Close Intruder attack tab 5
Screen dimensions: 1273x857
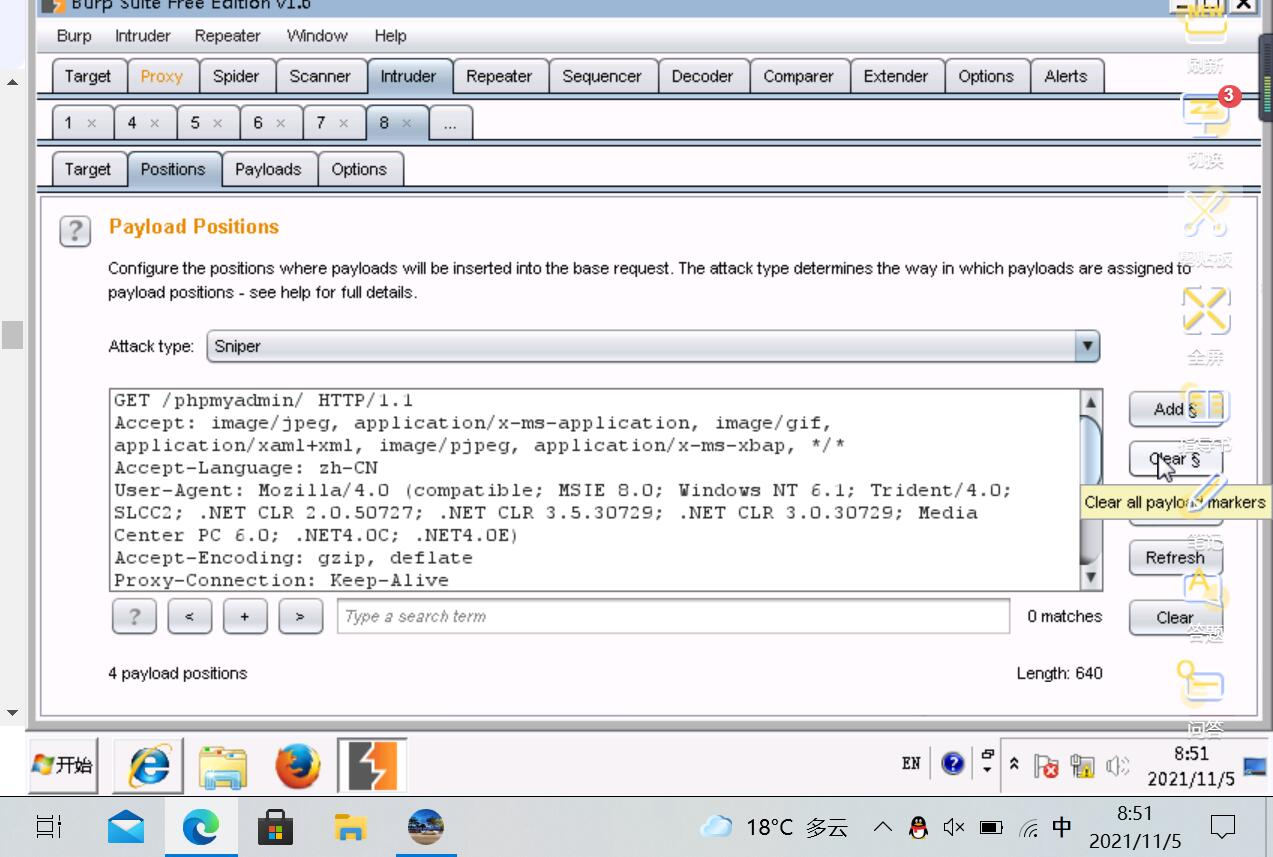218,123
